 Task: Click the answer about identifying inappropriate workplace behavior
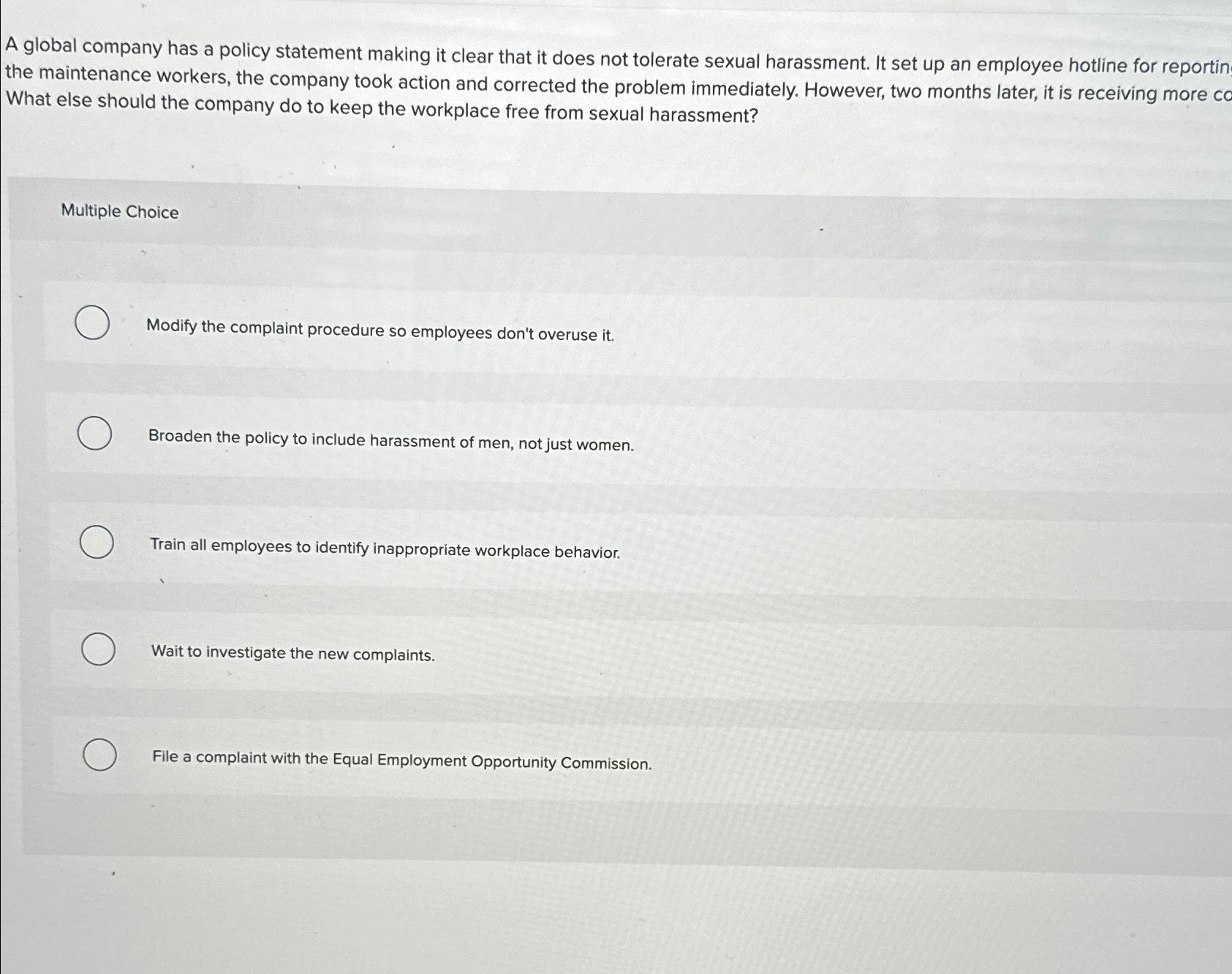click(385, 548)
